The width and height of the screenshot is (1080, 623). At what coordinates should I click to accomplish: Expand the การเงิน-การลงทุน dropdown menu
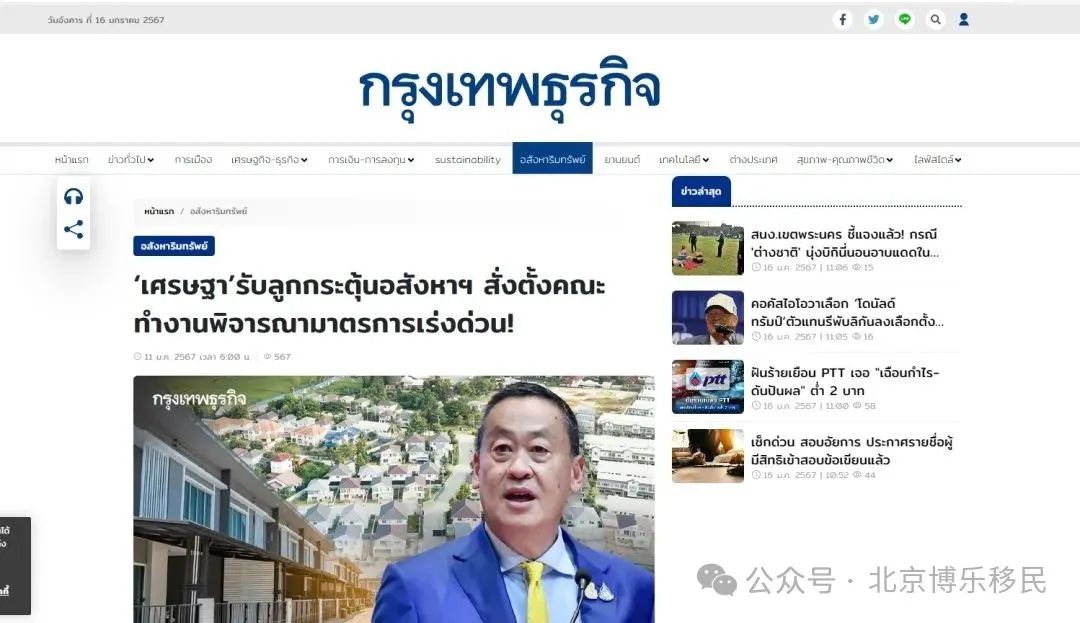click(x=371, y=160)
